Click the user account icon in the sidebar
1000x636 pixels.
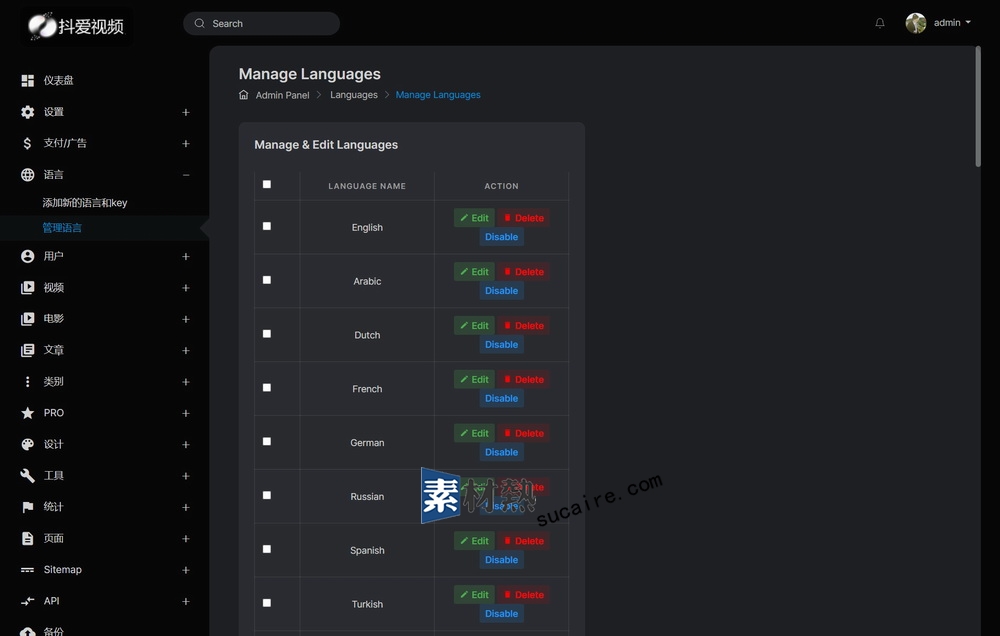click(27, 256)
